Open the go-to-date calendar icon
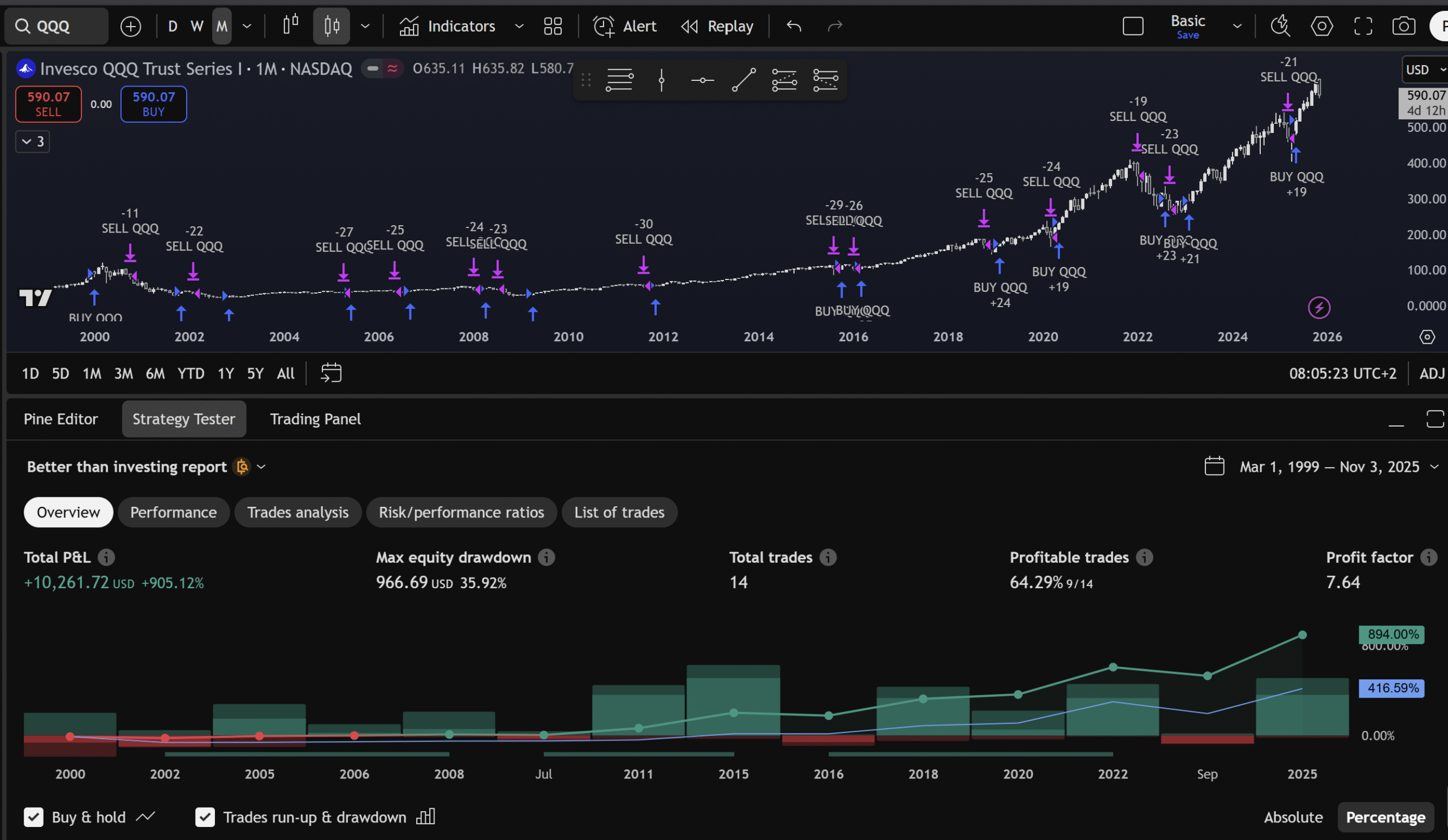The width and height of the screenshot is (1448, 840). (x=331, y=373)
